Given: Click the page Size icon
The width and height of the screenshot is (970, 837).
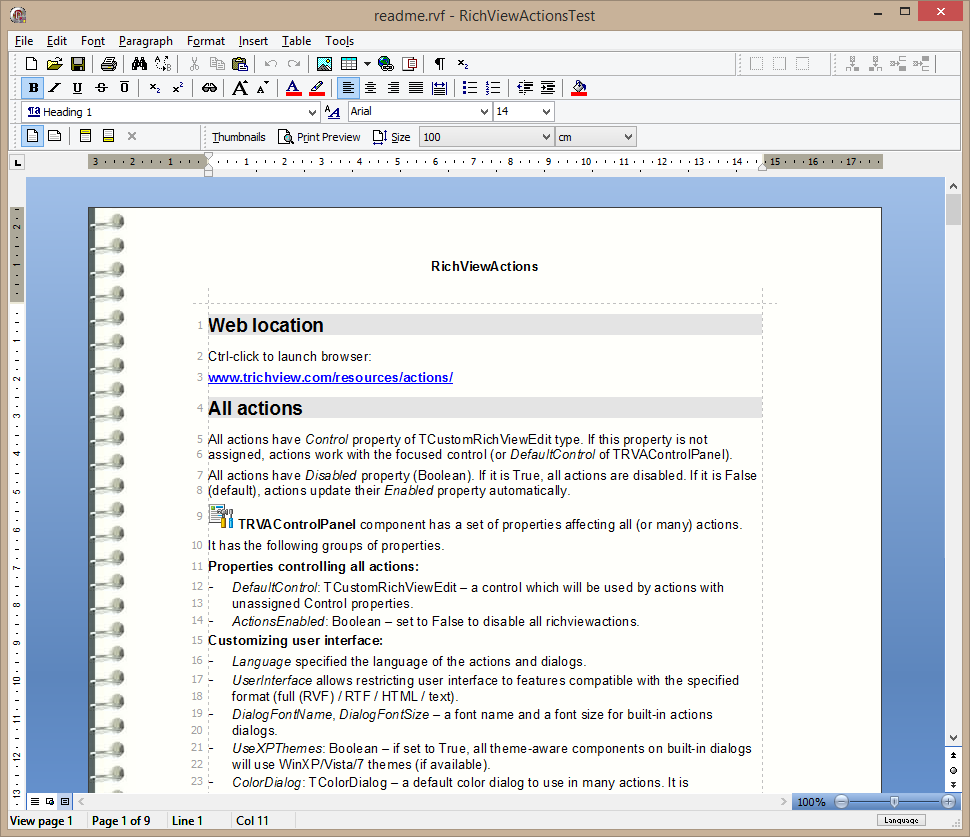Looking at the screenshot, I should coord(380,137).
